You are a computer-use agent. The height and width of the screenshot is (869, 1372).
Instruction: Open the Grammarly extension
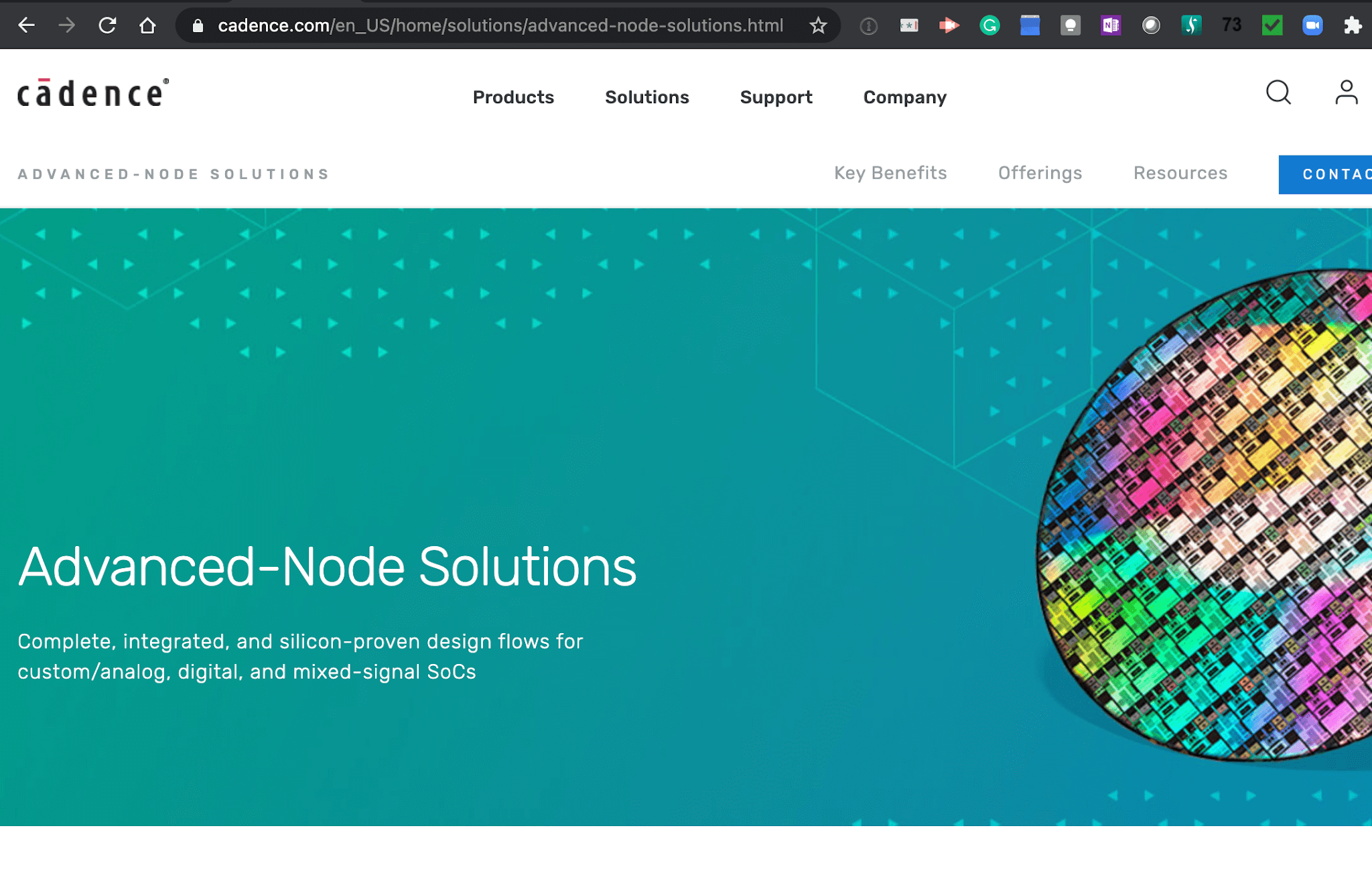[x=989, y=25]
